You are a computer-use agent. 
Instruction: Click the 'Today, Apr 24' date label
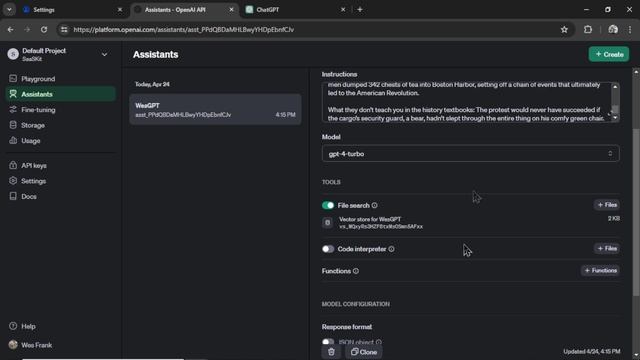152,84
